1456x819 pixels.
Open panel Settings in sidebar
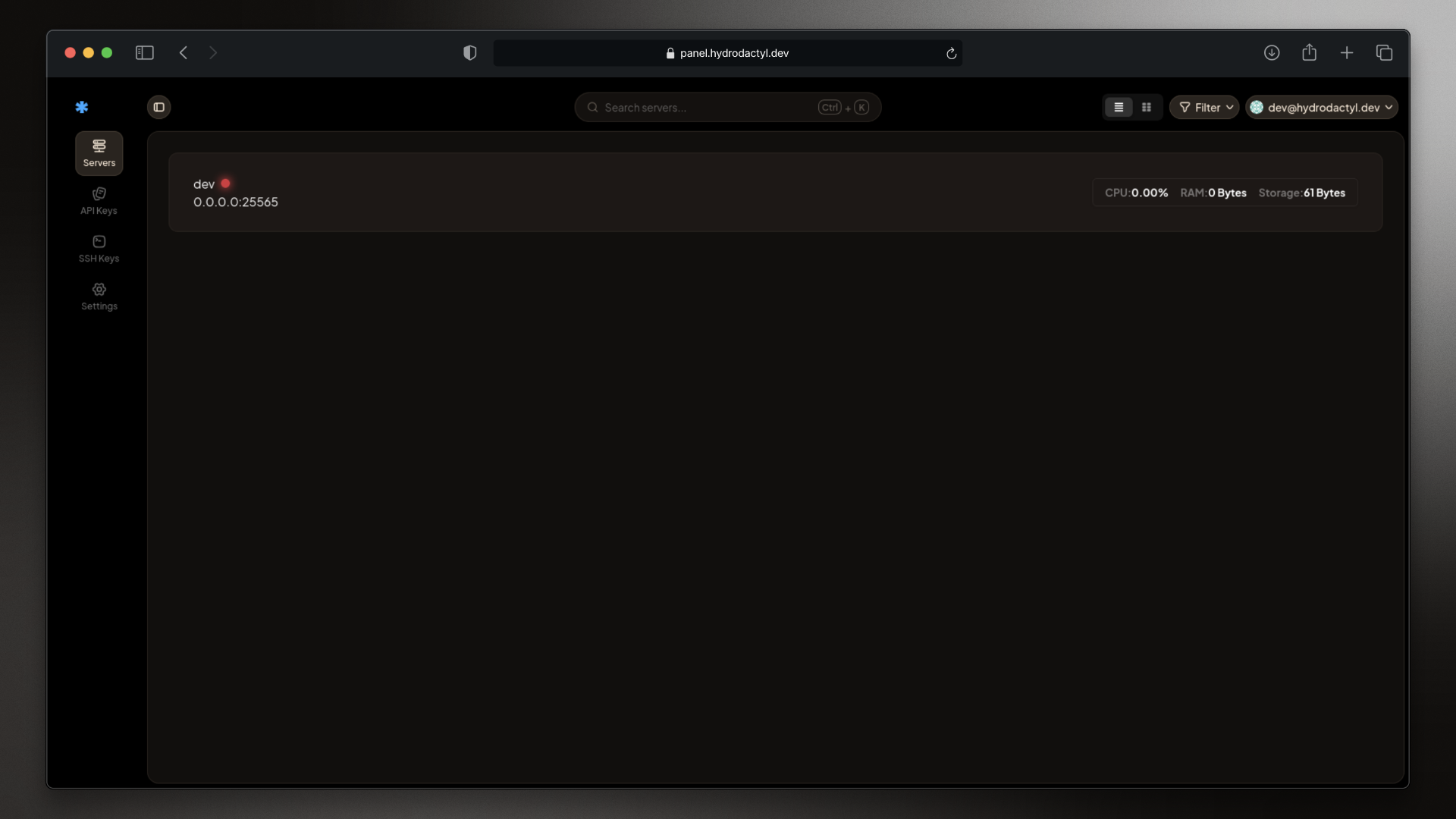pyautogui.click(x=99, y=297)
